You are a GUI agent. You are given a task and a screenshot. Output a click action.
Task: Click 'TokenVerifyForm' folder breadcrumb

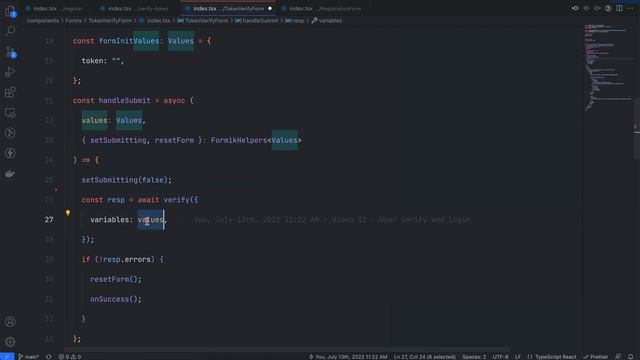click(110, 20)
